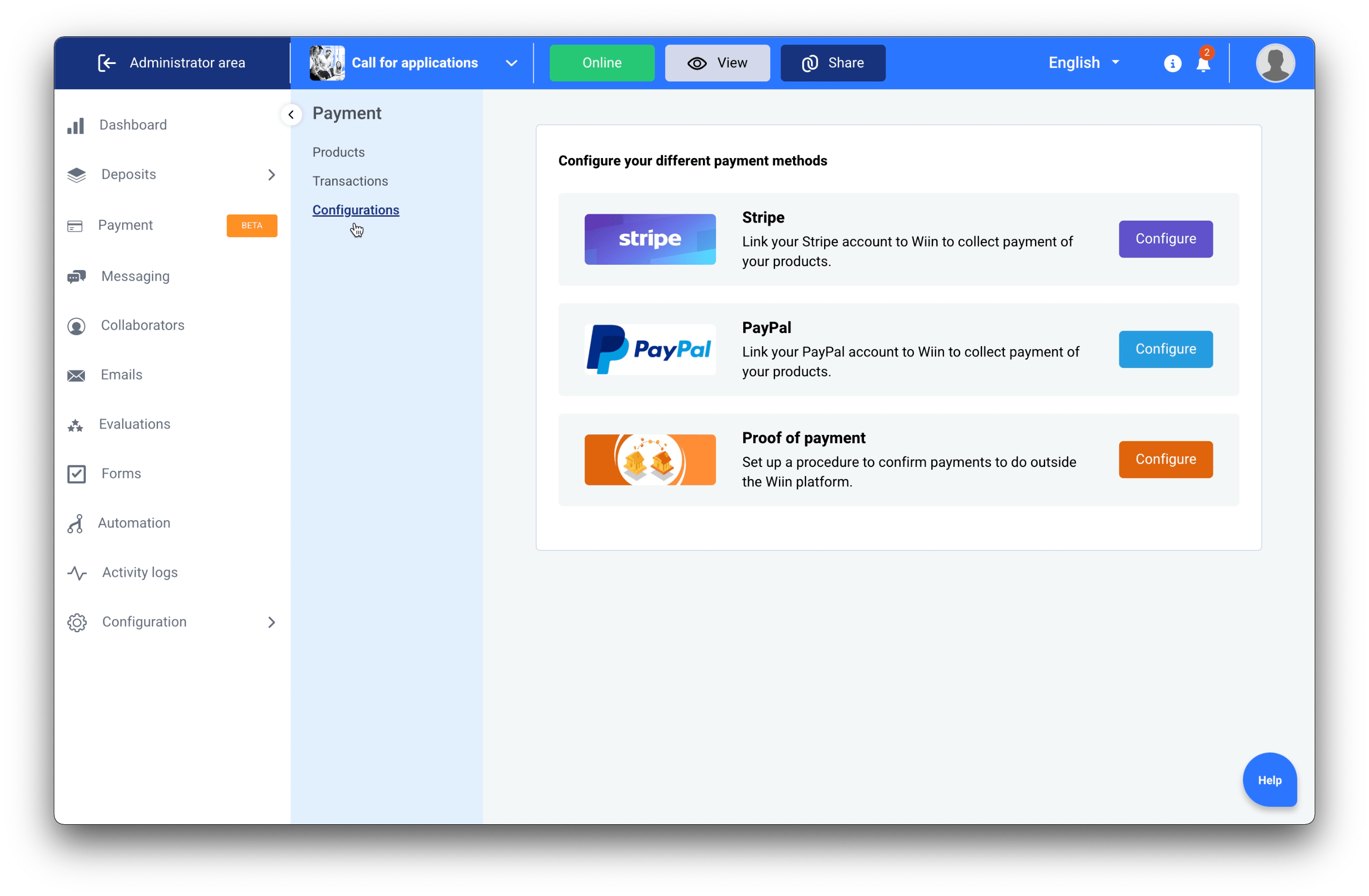Collapse the Payment submenu panel

coord(291,114)
